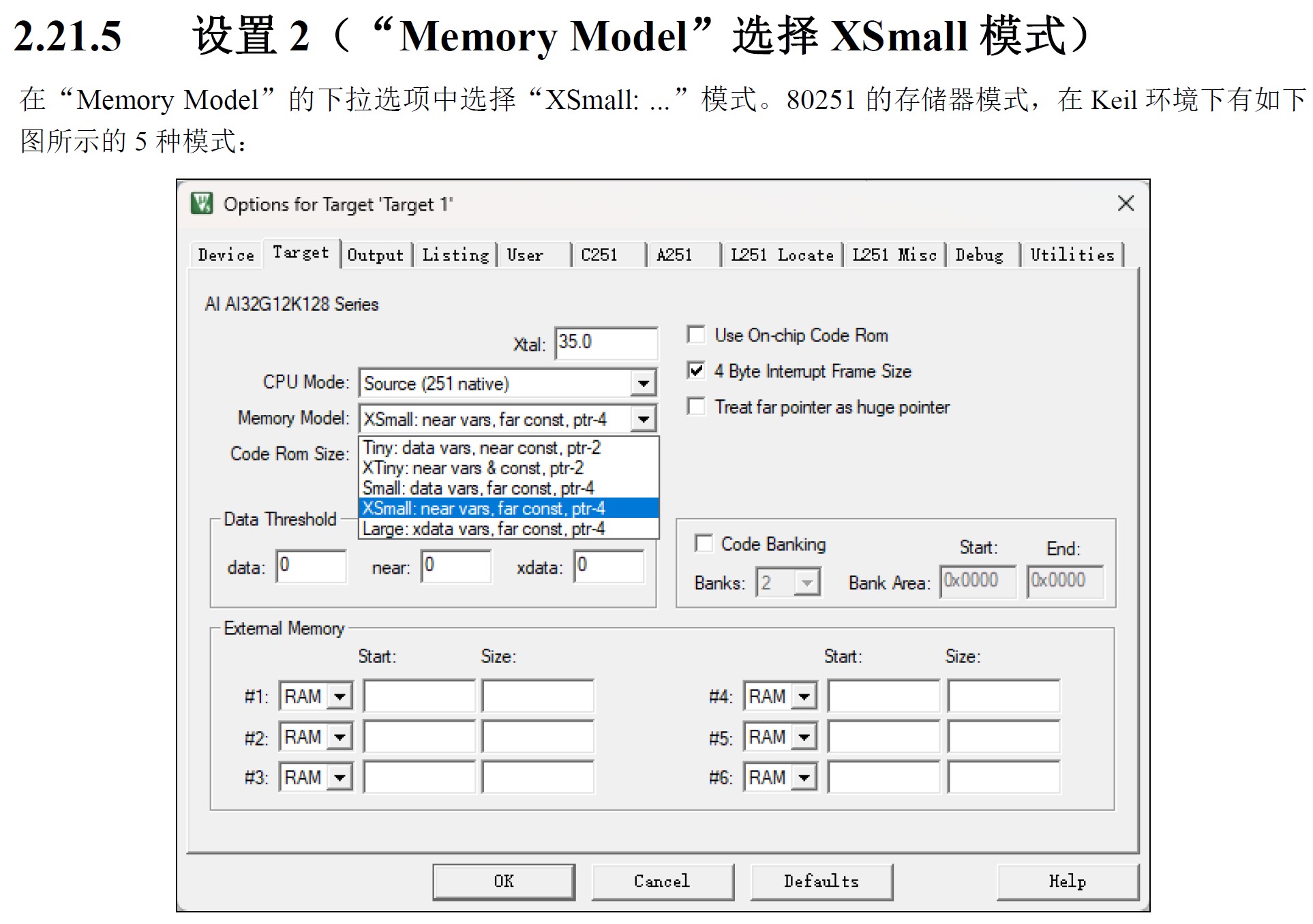1313x924 pixels.
Task: Choose Small: data vars, far const option
Action: (x=509, y=489)
